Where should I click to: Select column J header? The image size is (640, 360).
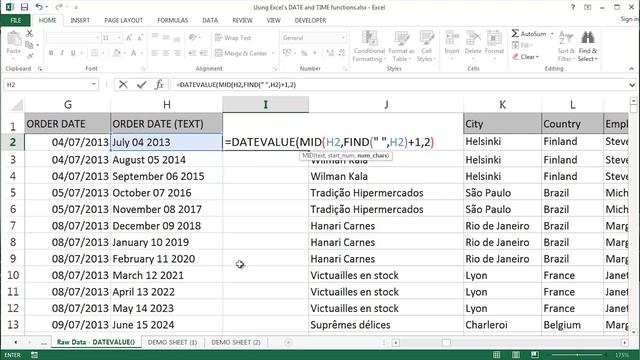click(x=386, y=104)
